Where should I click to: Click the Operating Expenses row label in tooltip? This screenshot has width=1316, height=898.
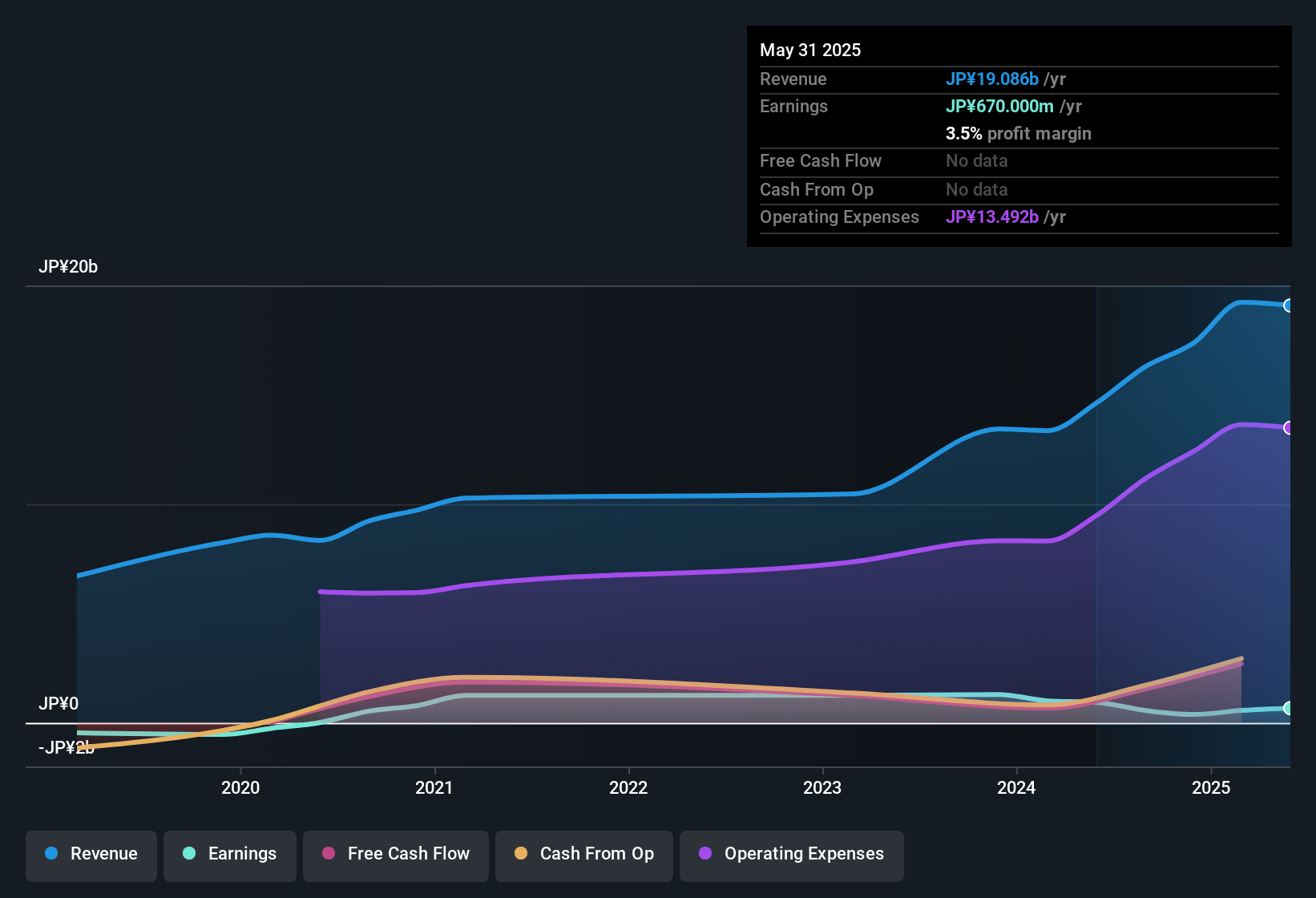point(839,216)
